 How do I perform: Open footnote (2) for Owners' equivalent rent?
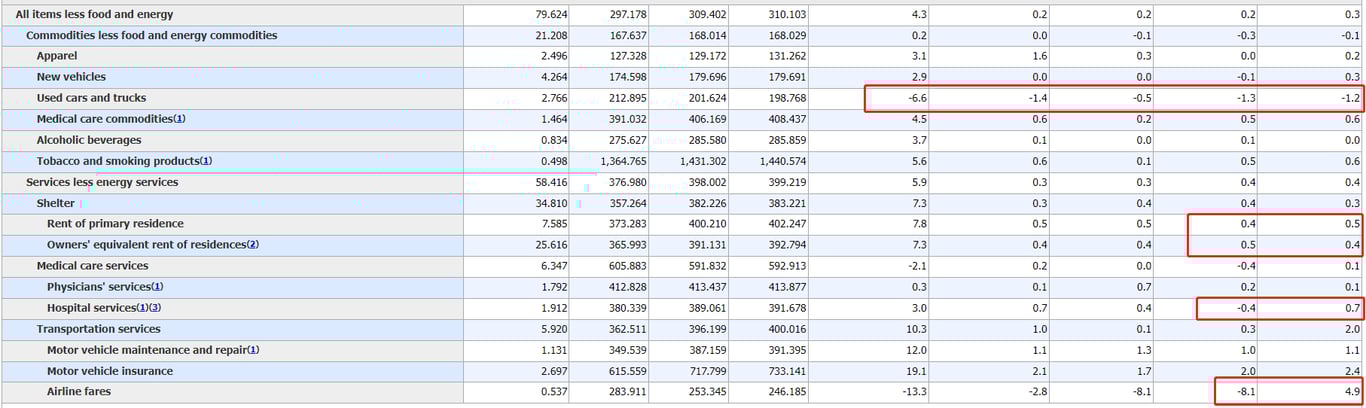253,245
